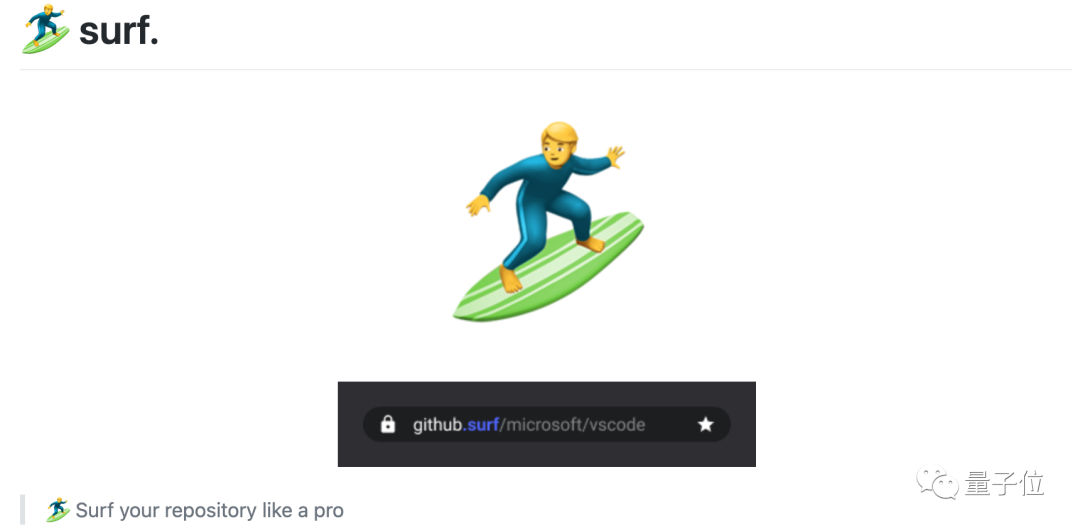Image resolution: width=1080 pixels, height=531 pixels.
Task: Click the small surfer emoji beside the surf. heading
Action: click(x=46, y=29)
